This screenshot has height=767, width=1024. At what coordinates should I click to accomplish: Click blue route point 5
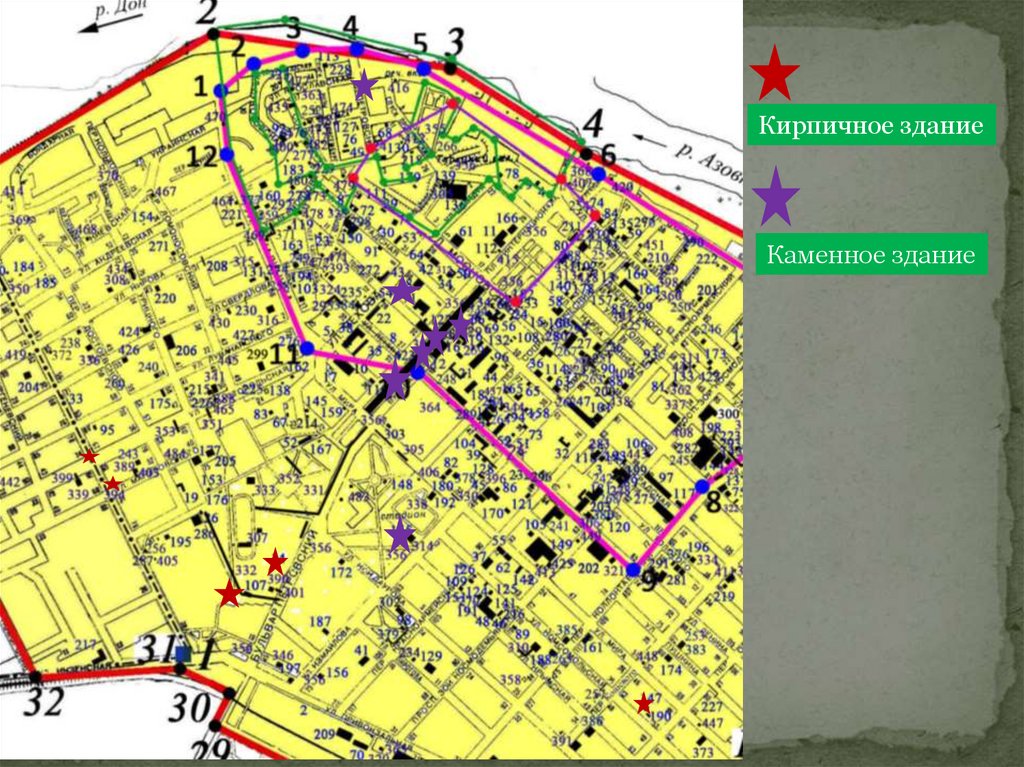423,68
